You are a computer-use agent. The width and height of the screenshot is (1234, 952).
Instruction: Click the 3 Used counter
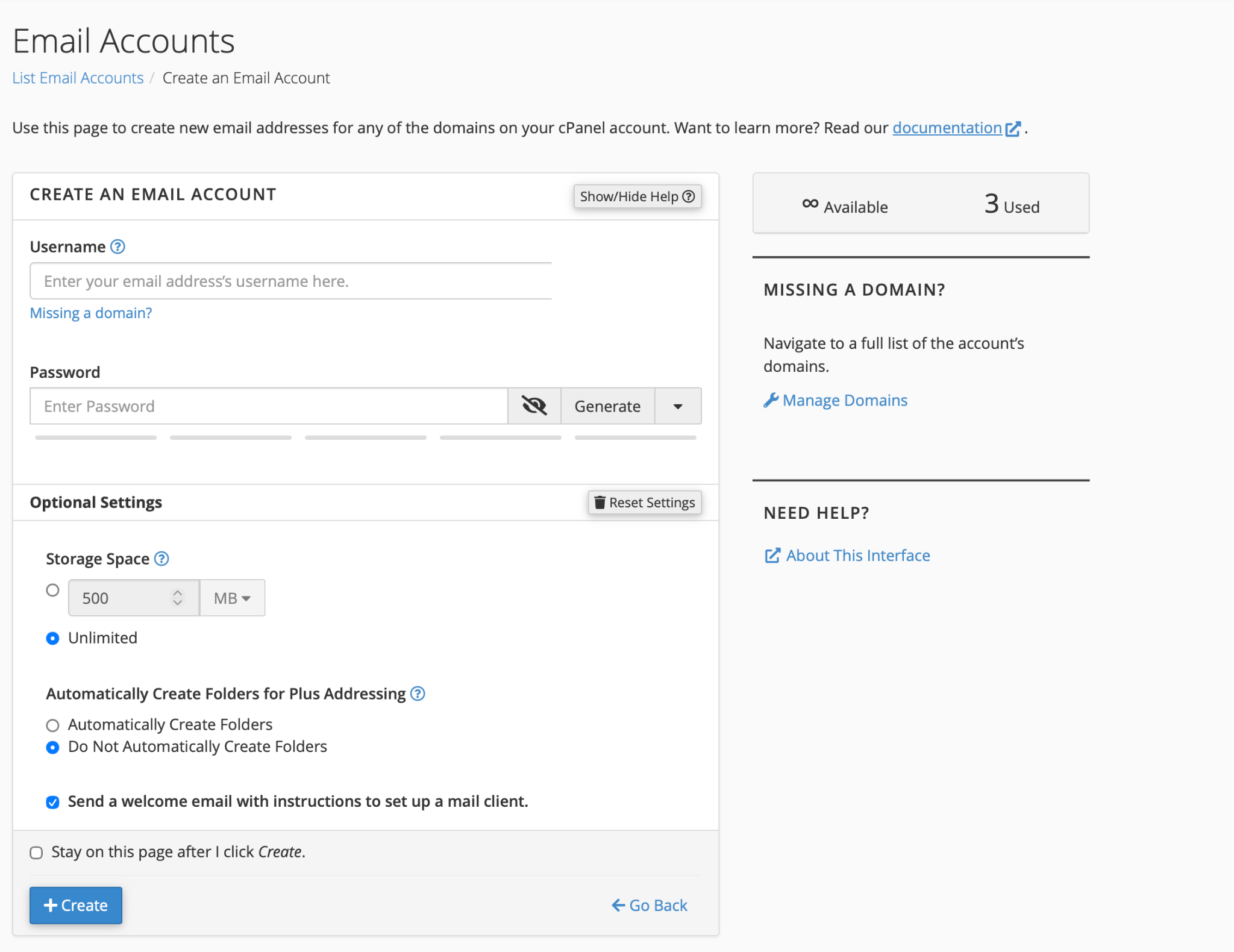point(1012,204)
